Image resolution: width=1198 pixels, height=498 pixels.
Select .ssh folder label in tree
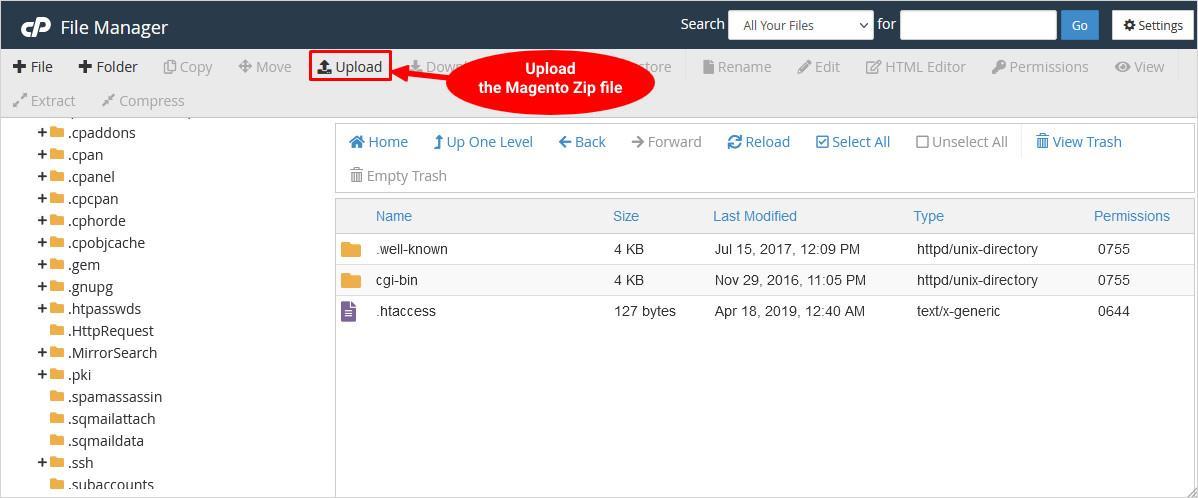point(80,463)
